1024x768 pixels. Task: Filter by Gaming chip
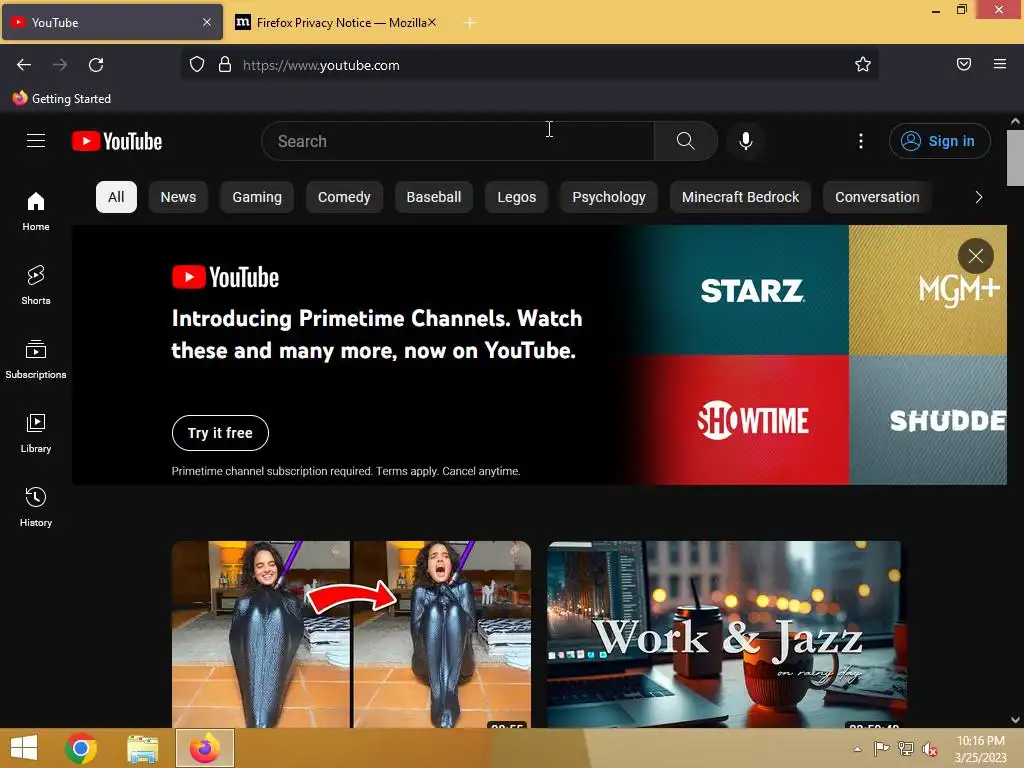click(257, 197)
